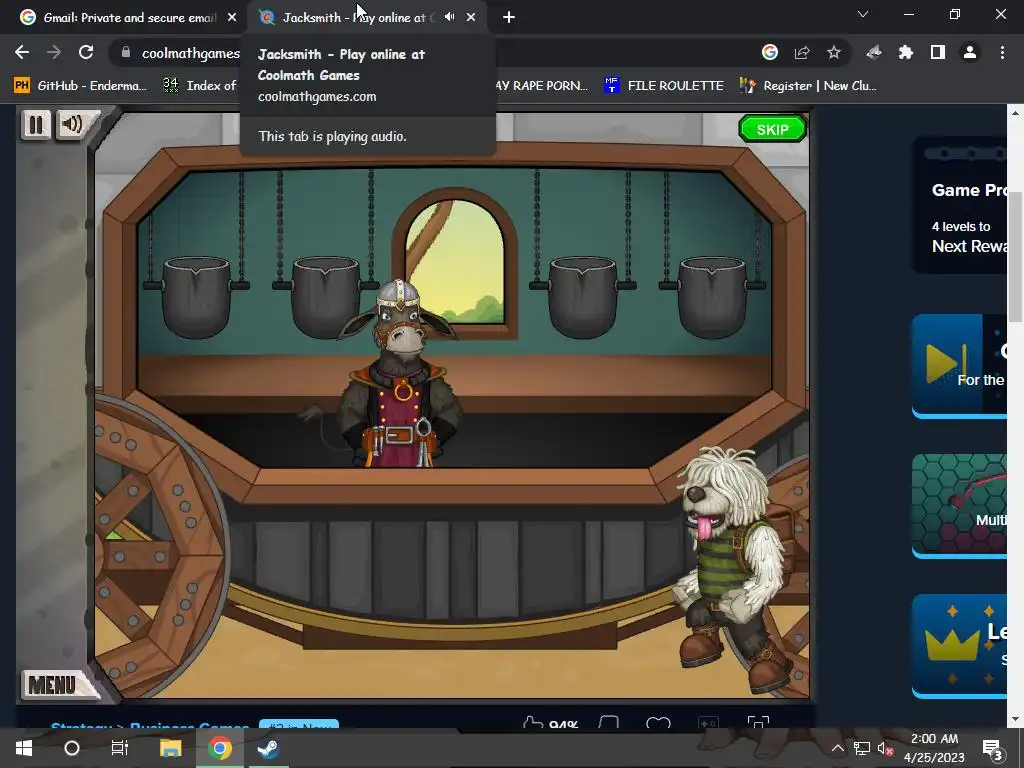The width and height of the screenshot is (1024, 768).
Task: Open the notification center
Action: tap(993, 748)
